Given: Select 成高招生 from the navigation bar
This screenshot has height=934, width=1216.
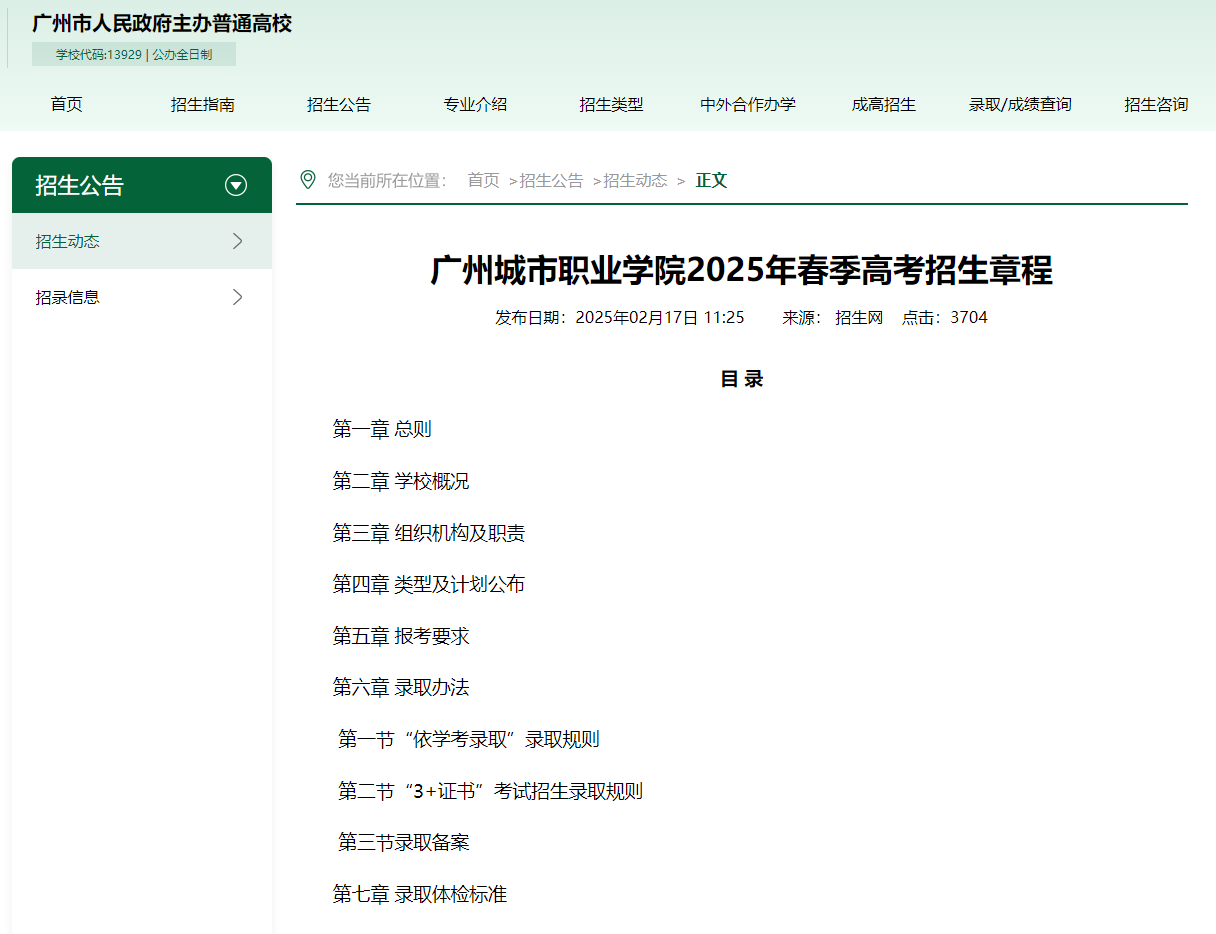Looking at the screenshot, I should point(884,104).
